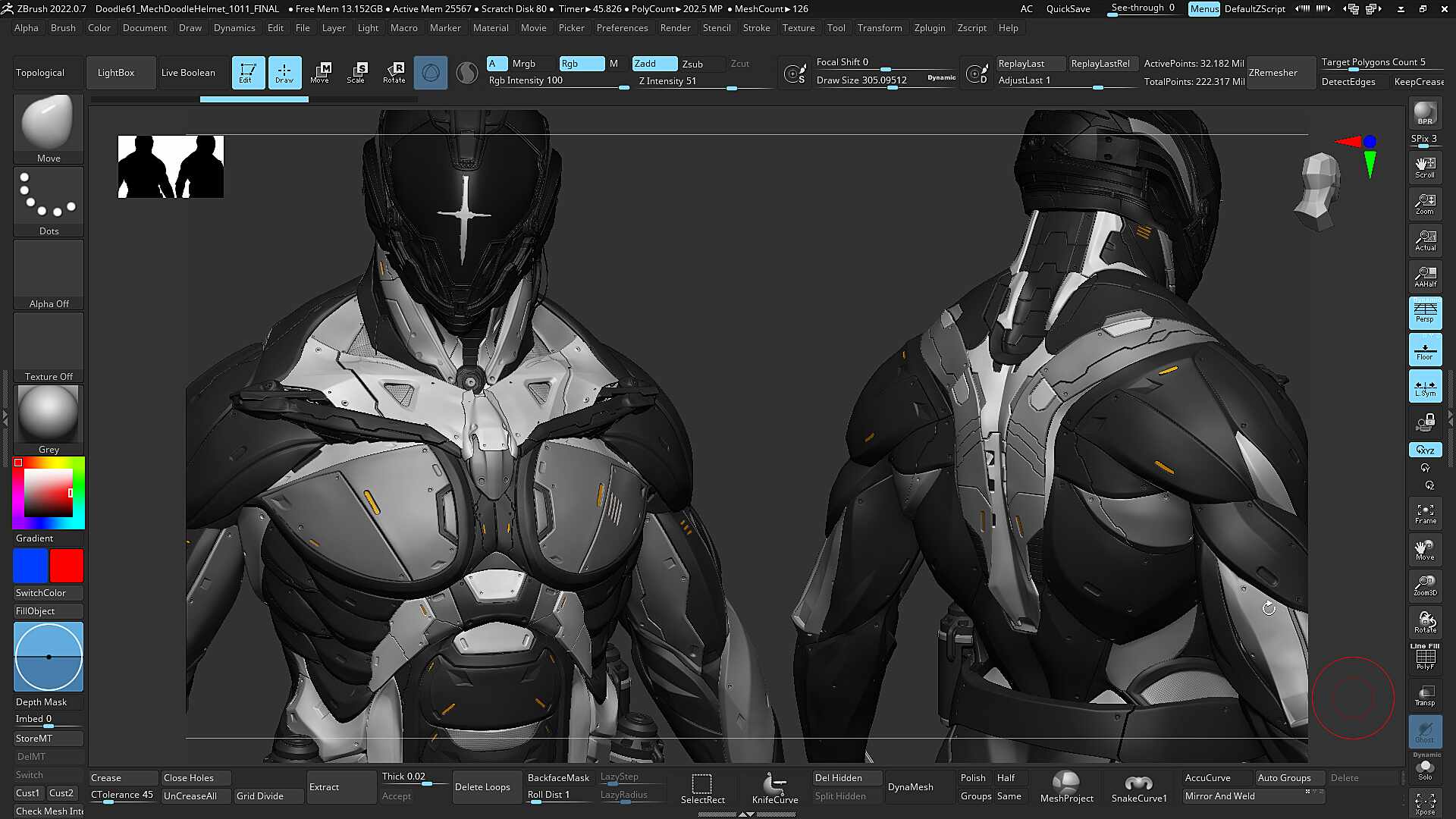Toggle the Rgb paint mode
This screenshot has height=819, width=1456.
pyautogui.click(x=582, y=64)
